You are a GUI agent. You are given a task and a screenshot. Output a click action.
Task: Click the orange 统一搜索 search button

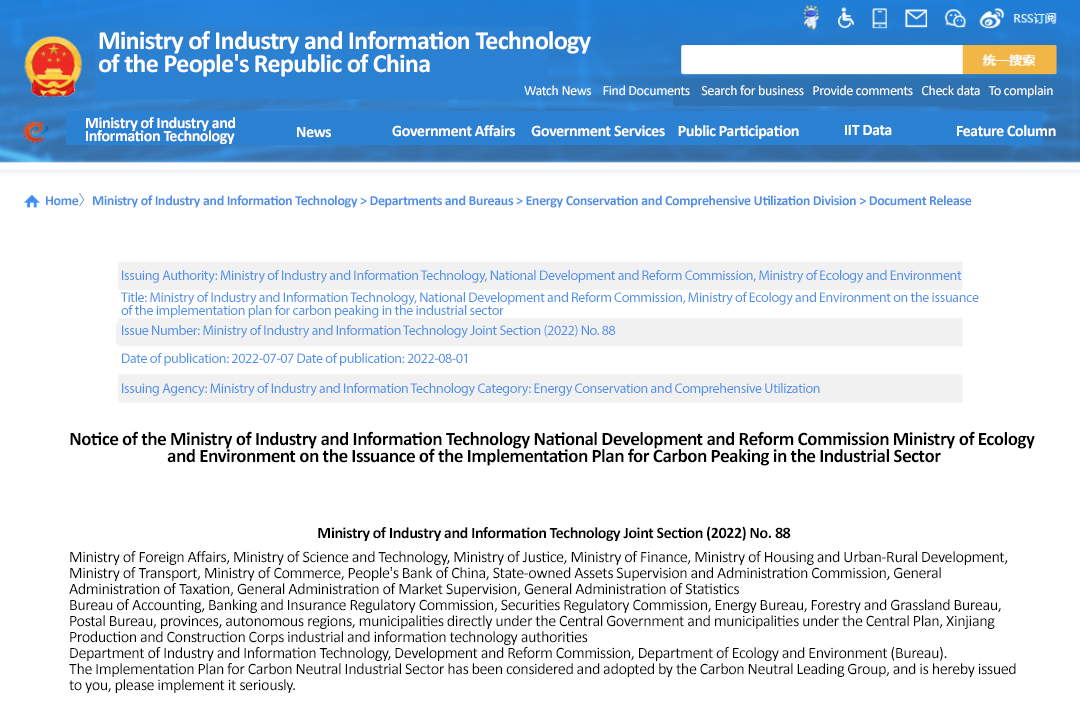point(1009,60)
